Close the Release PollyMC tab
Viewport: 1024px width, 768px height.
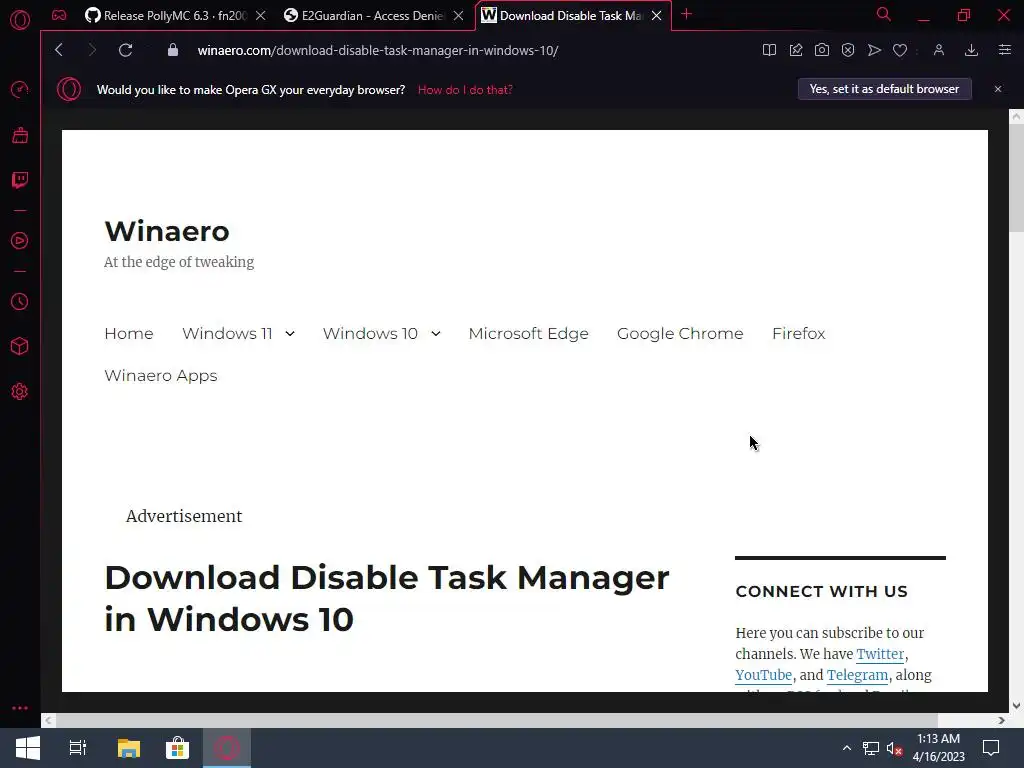[x=261, y=16]
